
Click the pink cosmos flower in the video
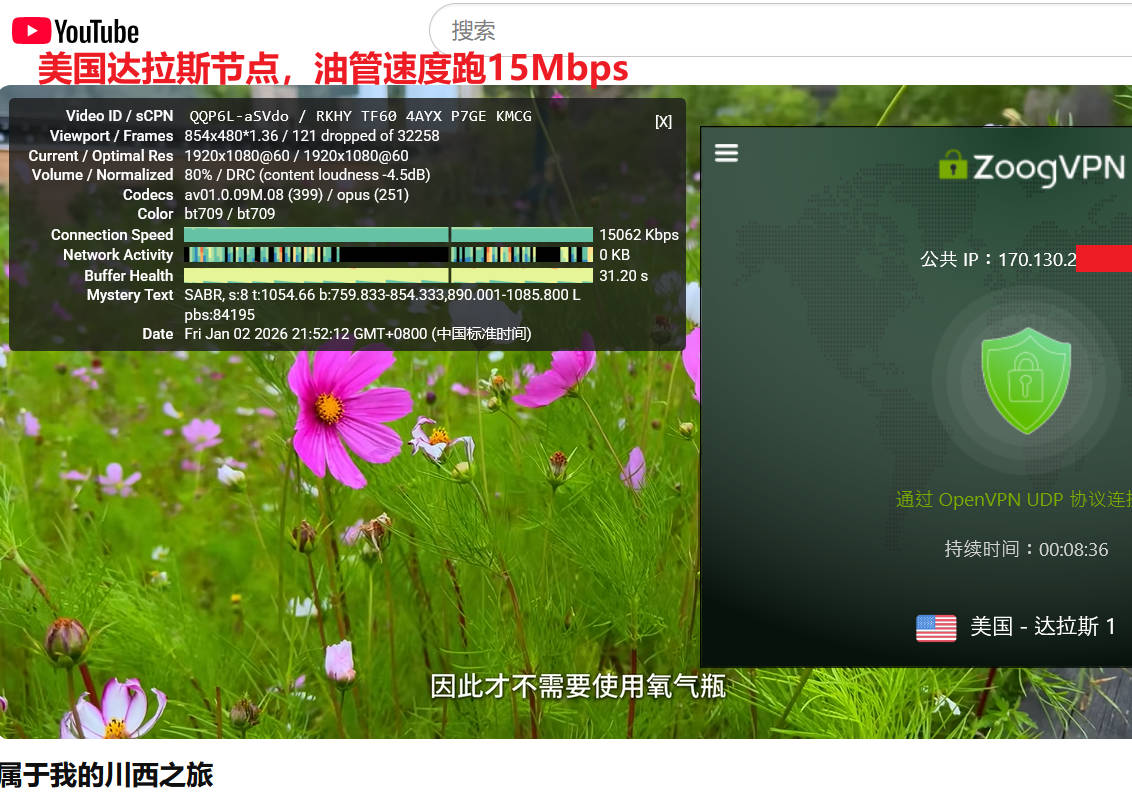[x=337, y=410]
